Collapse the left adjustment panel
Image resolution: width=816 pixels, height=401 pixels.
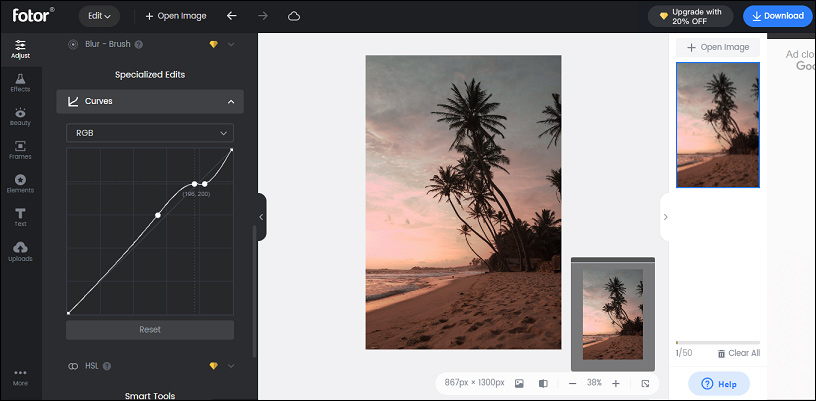point(261,217)
